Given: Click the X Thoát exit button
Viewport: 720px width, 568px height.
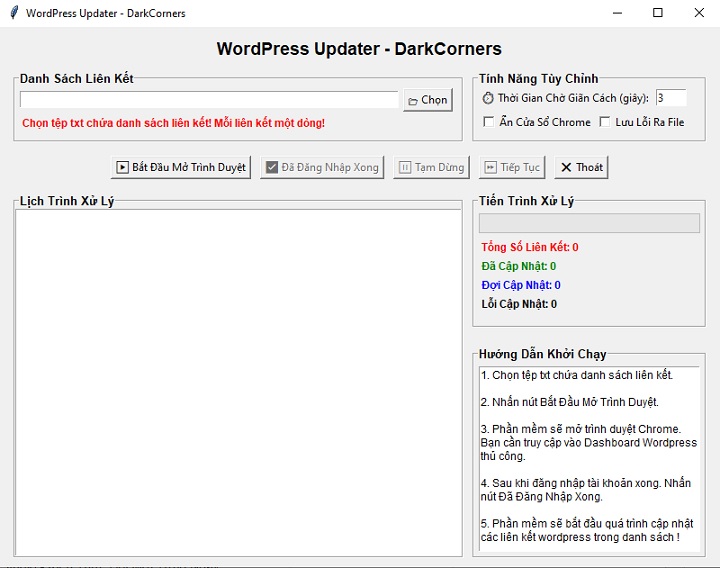Looking at the screenshot, I should (580, 167).
